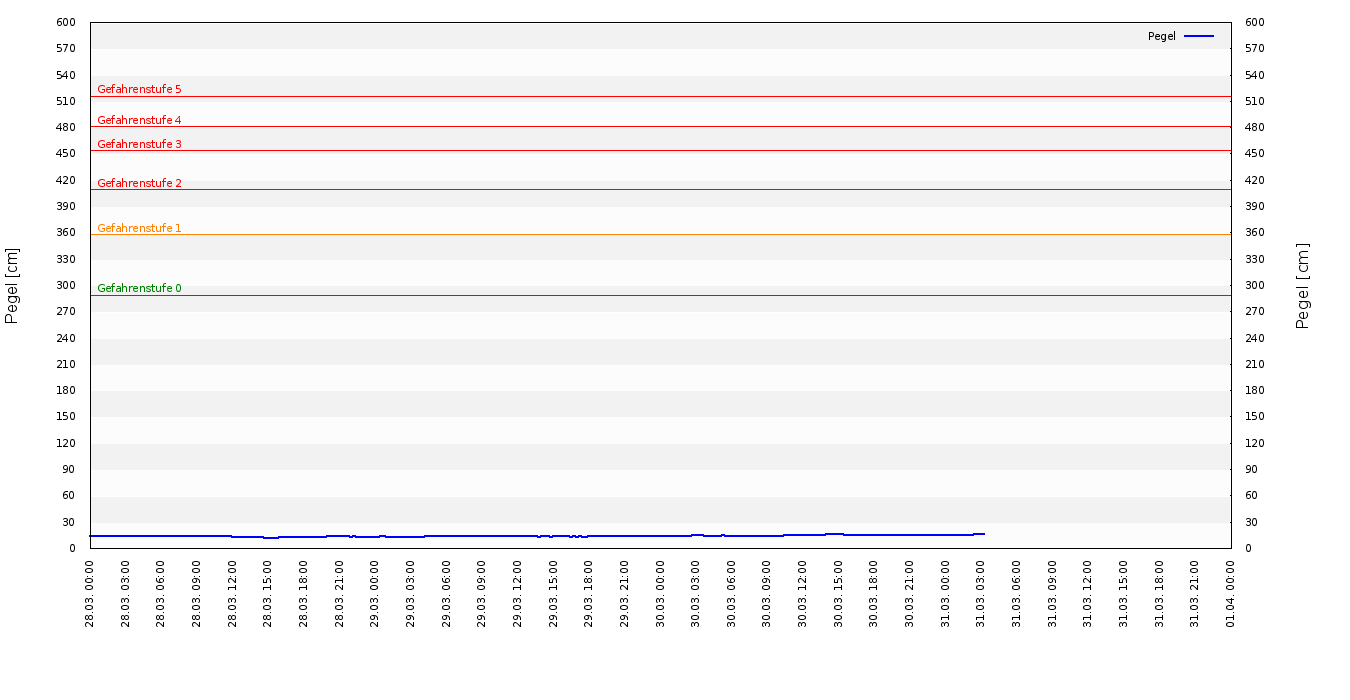Pick the green Gefahrenstufe 0 label
The image size is (1350, 700).
tap(139, 288)
